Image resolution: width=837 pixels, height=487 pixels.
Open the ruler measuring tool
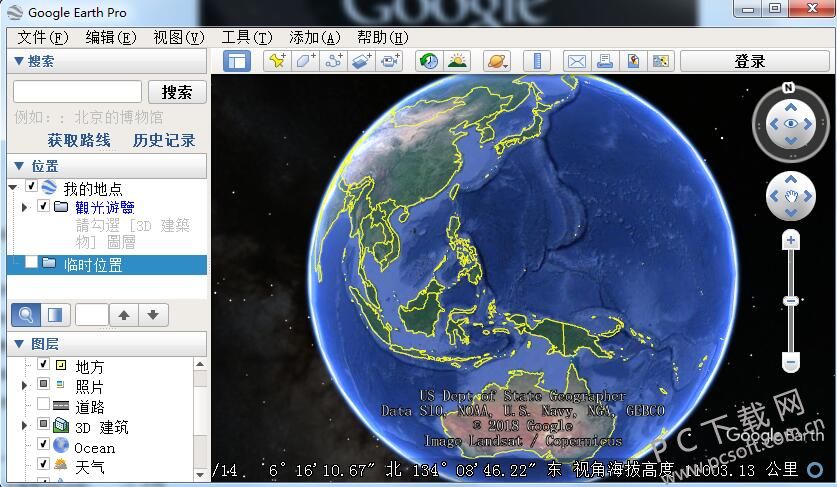coord(538,61)
